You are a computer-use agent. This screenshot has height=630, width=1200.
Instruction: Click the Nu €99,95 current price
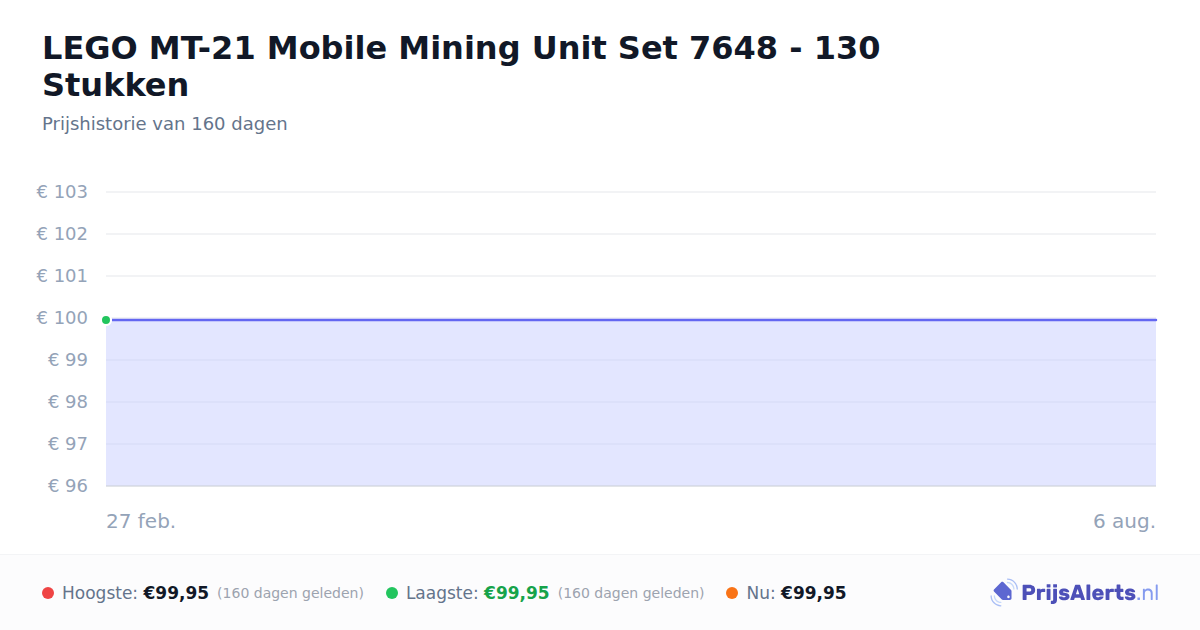pos(813,593)
